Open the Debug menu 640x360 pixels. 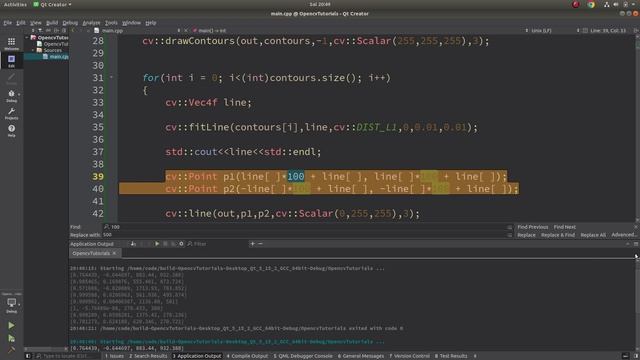click(x=70, y=23)
